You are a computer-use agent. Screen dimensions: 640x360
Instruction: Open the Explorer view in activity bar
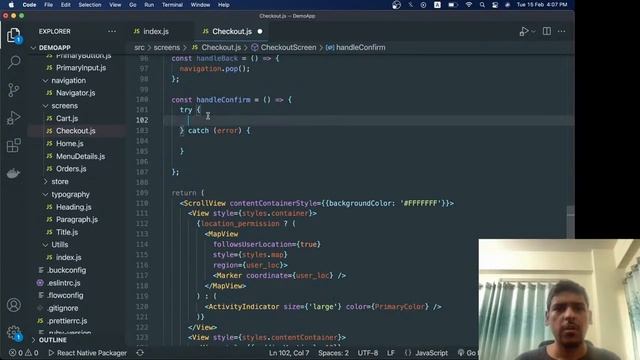pyautogui.click(x=13, y=35)
